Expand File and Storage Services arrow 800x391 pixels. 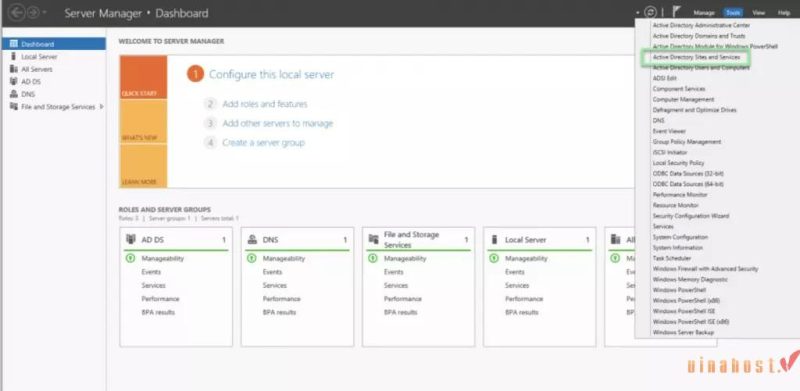[x=102, y=107]
